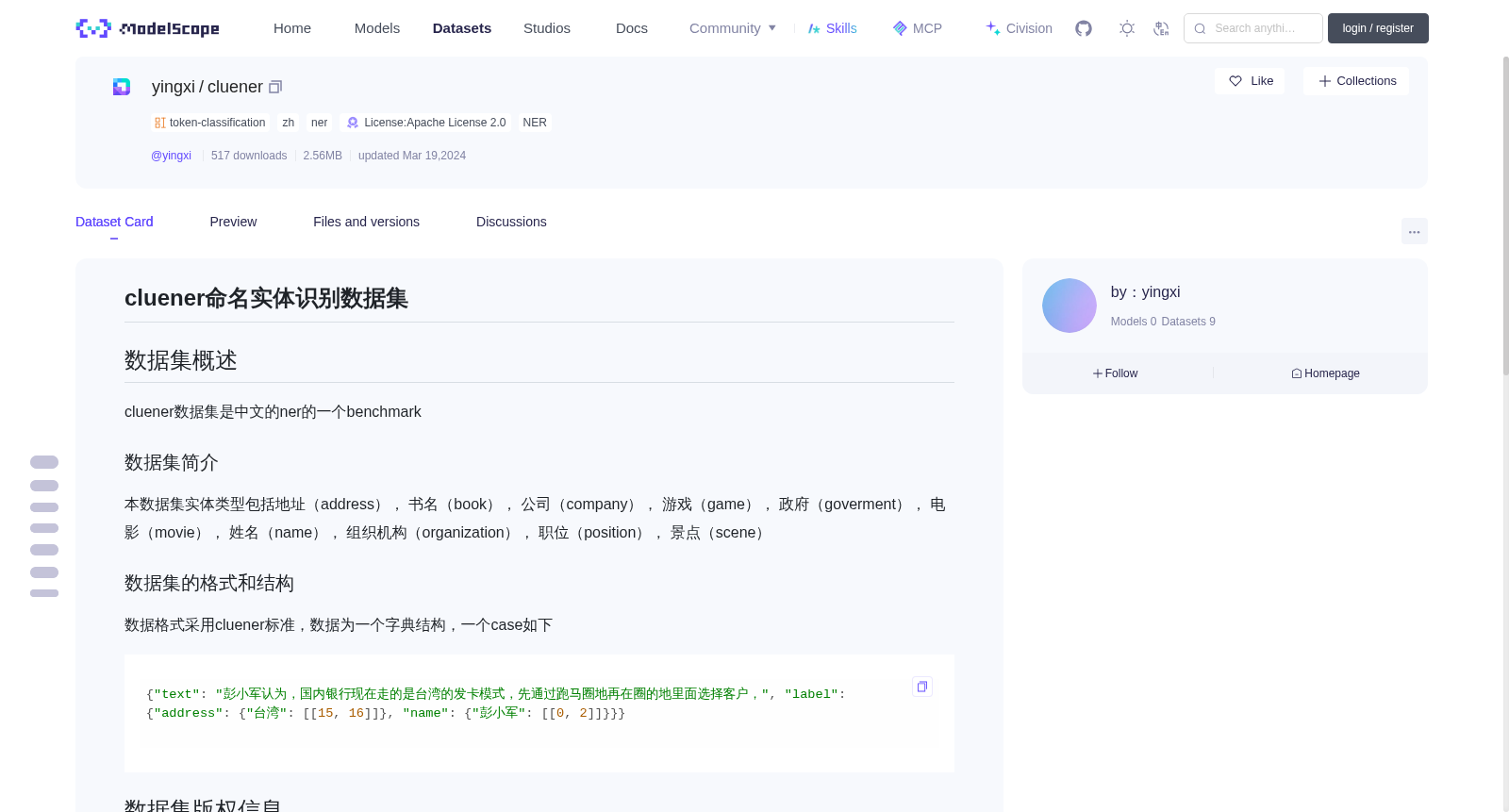Click the '数据集简介' heading
1509x812 pixels.
[x=172, y=462]
